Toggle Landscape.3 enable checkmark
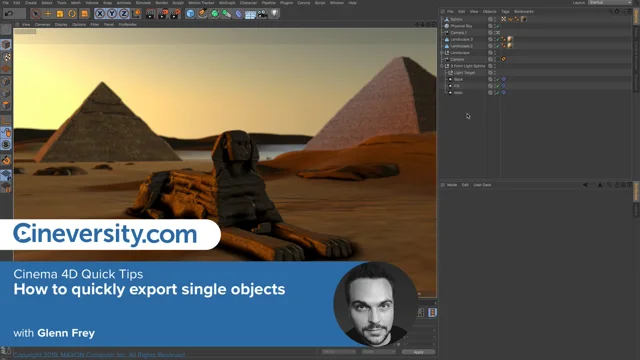 (498, 39)
